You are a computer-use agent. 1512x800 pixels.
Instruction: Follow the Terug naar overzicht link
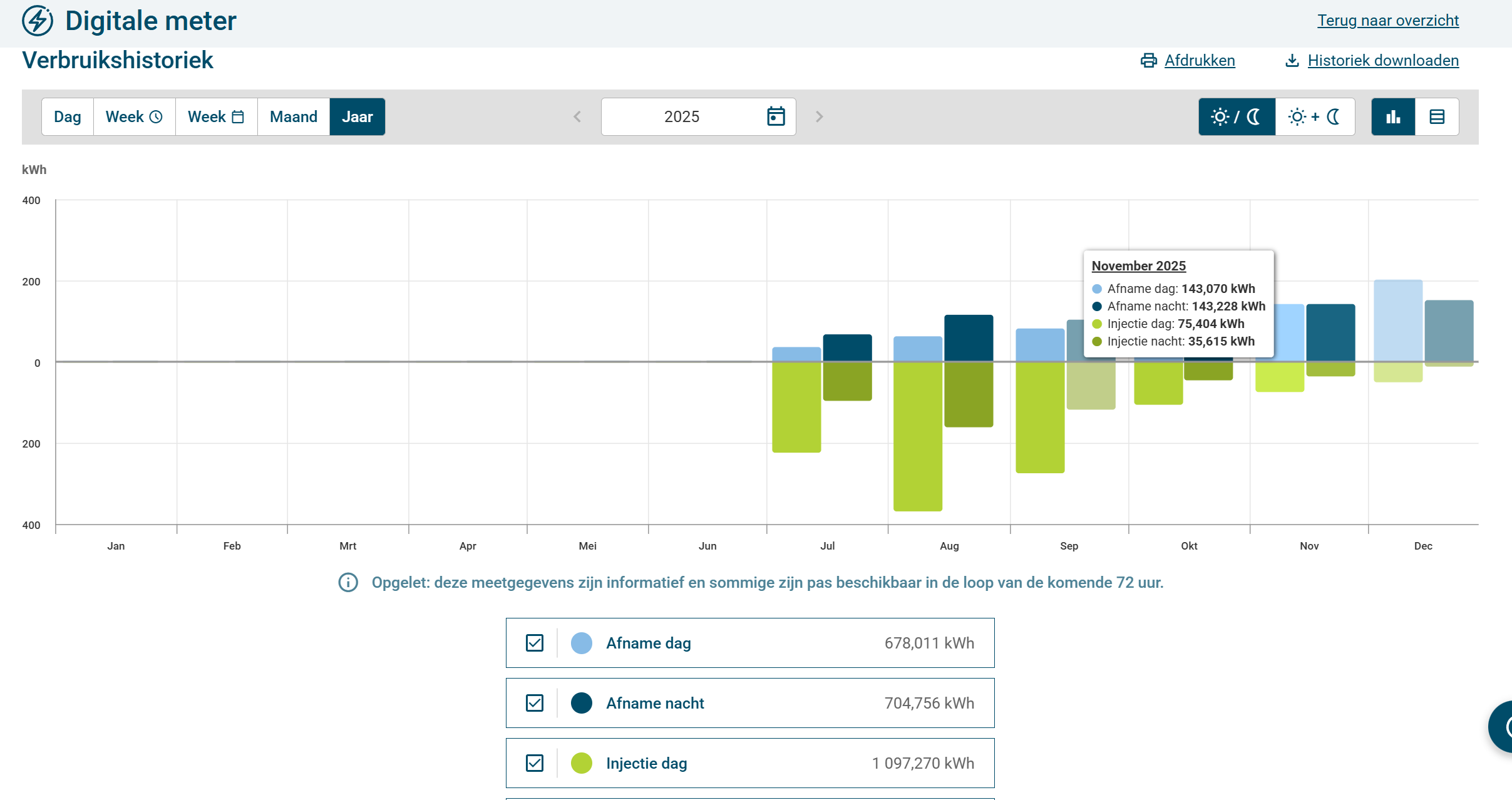tap(1388, 21)
